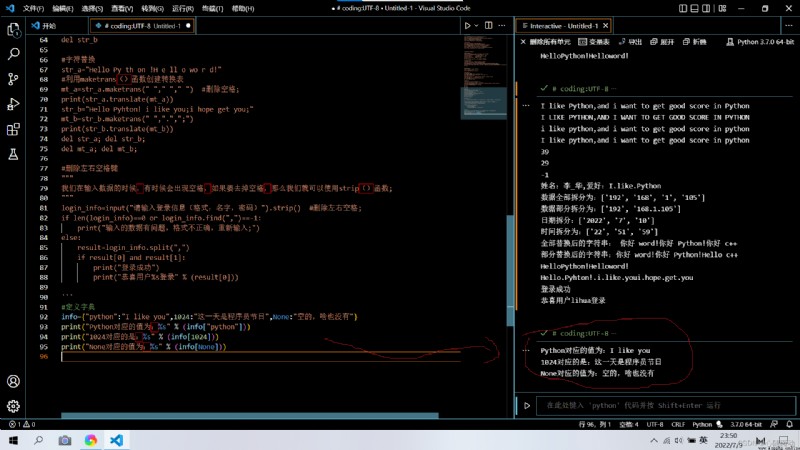
Task: Open the 文件(F) menu
Action: coord(33,9)
